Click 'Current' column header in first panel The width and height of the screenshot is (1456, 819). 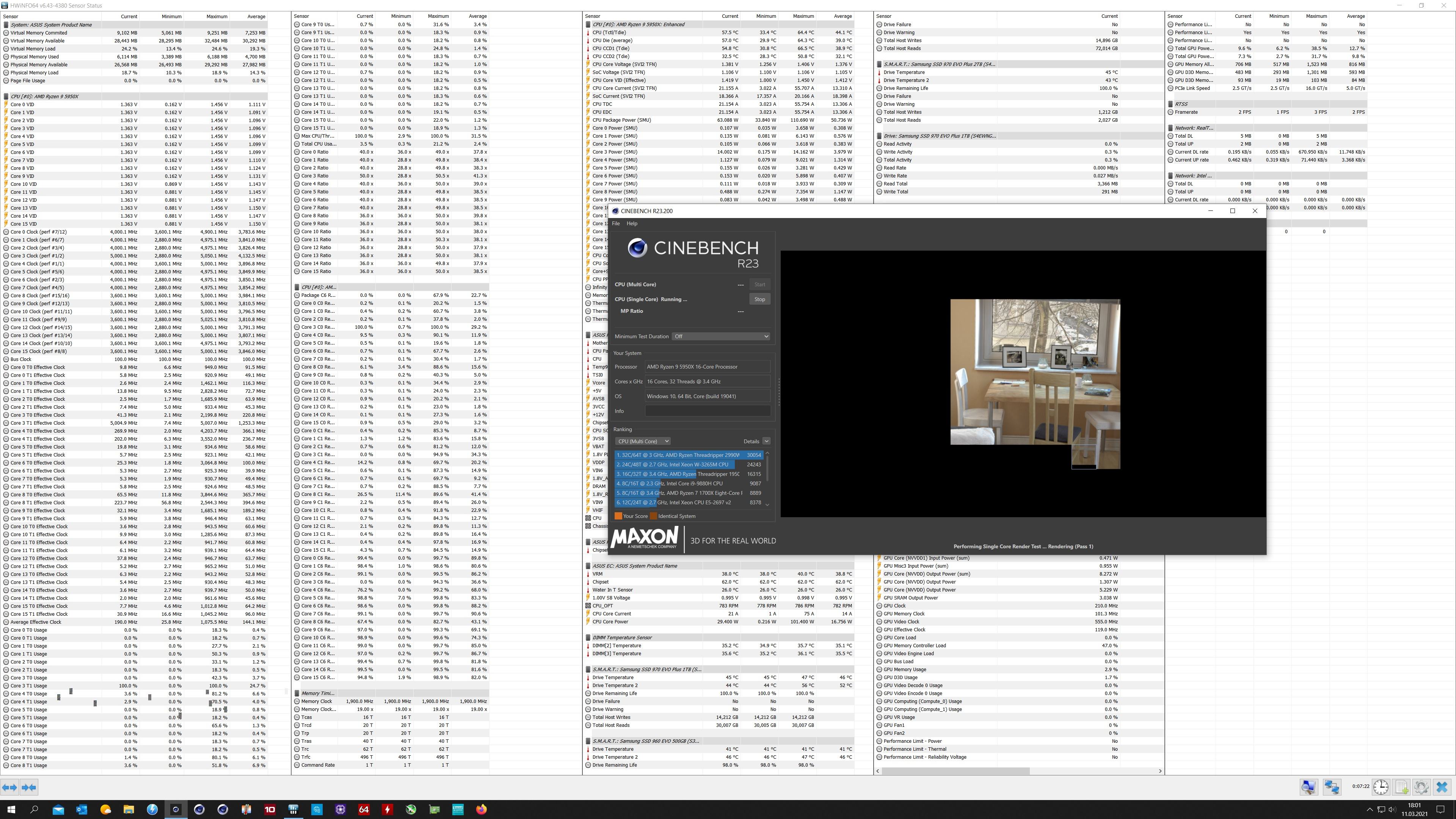point(129,16)
